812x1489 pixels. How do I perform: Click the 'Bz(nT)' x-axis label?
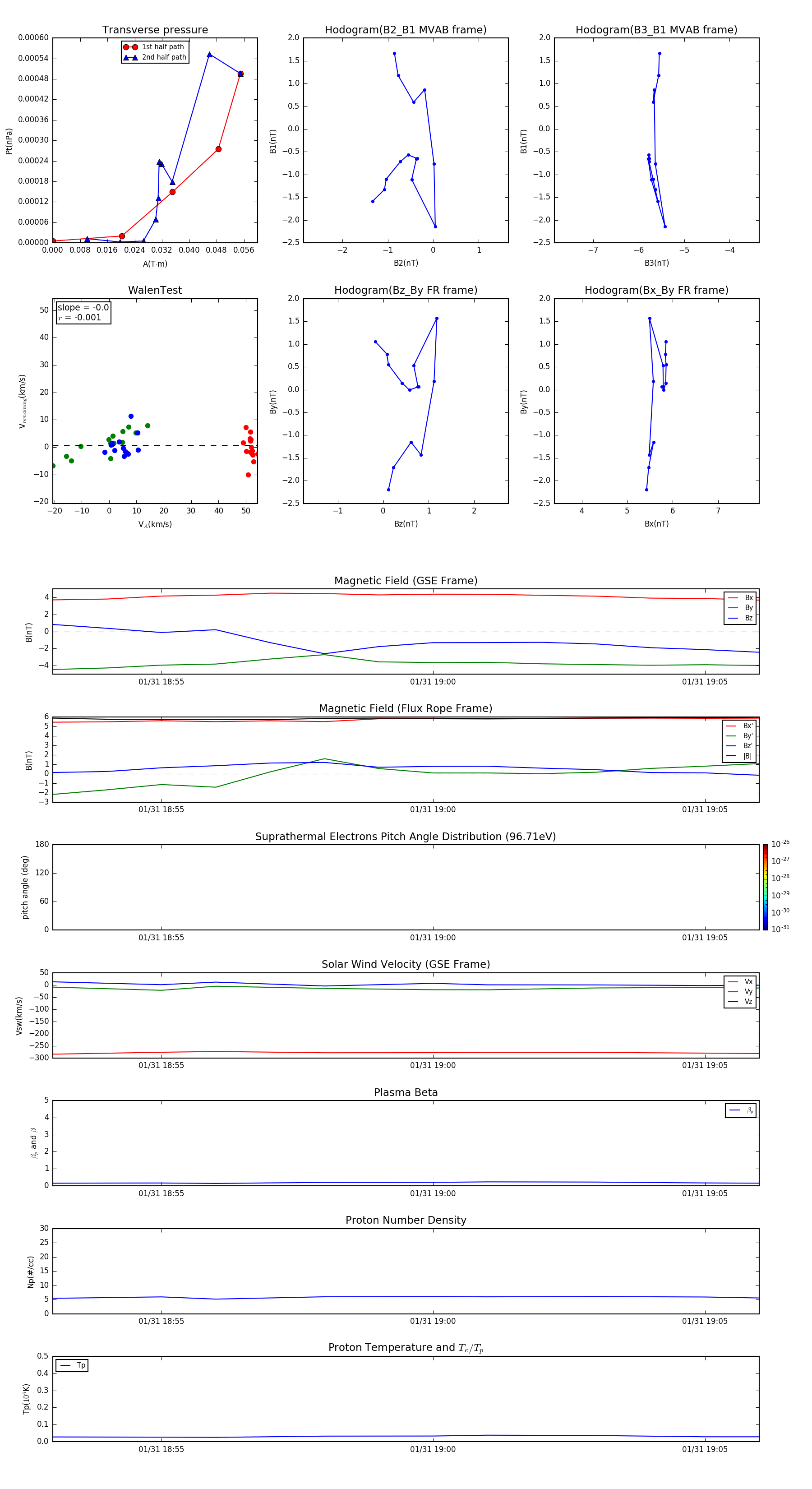pyautogui.click(x=406, y=524)
